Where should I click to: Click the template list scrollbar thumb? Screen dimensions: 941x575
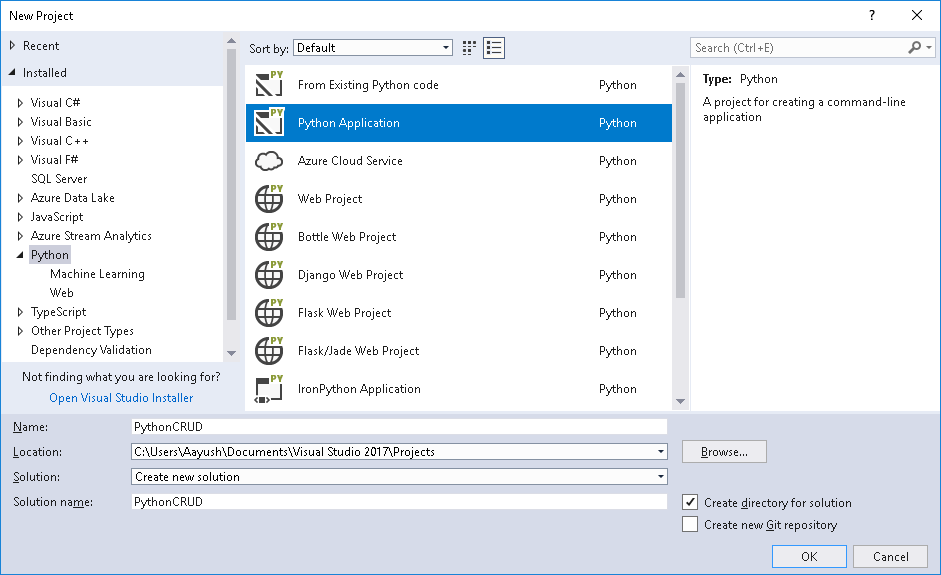[x=680, y=190]
